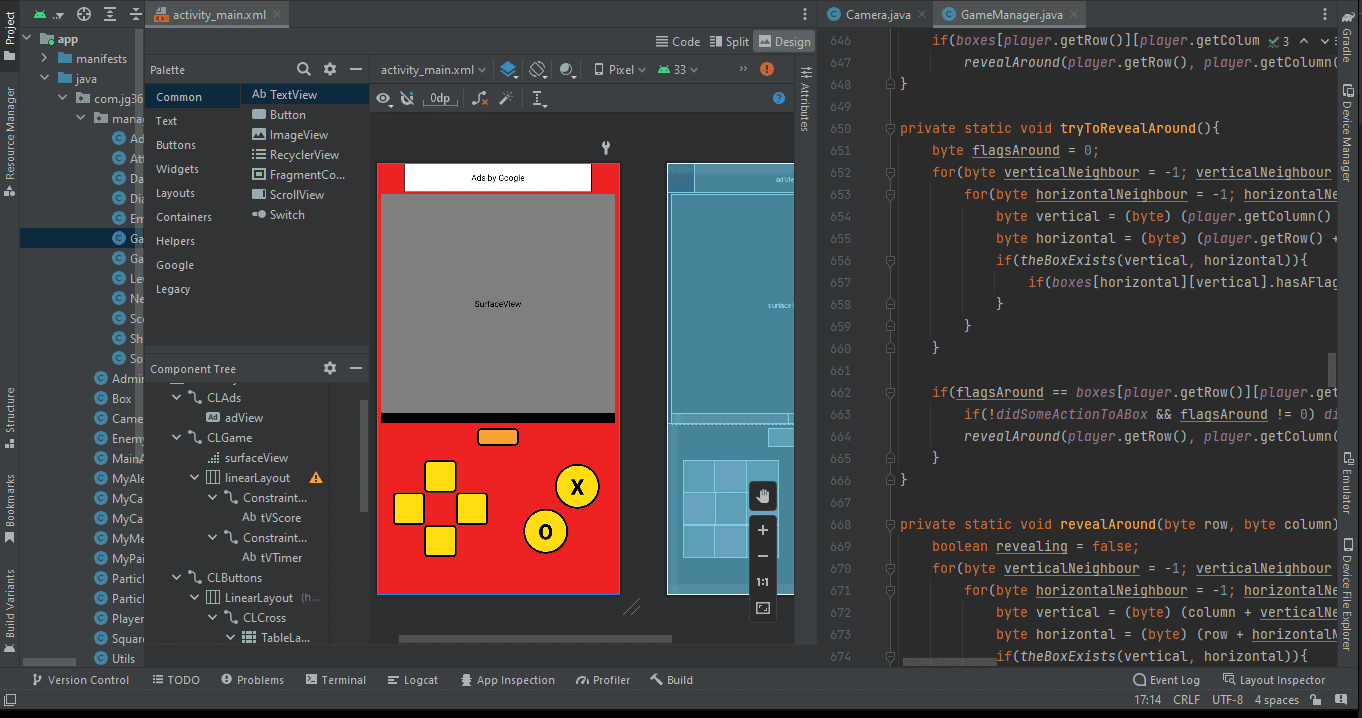Collapse the CLButtons node
This screenshot has width=1362, height=718.
177,578
